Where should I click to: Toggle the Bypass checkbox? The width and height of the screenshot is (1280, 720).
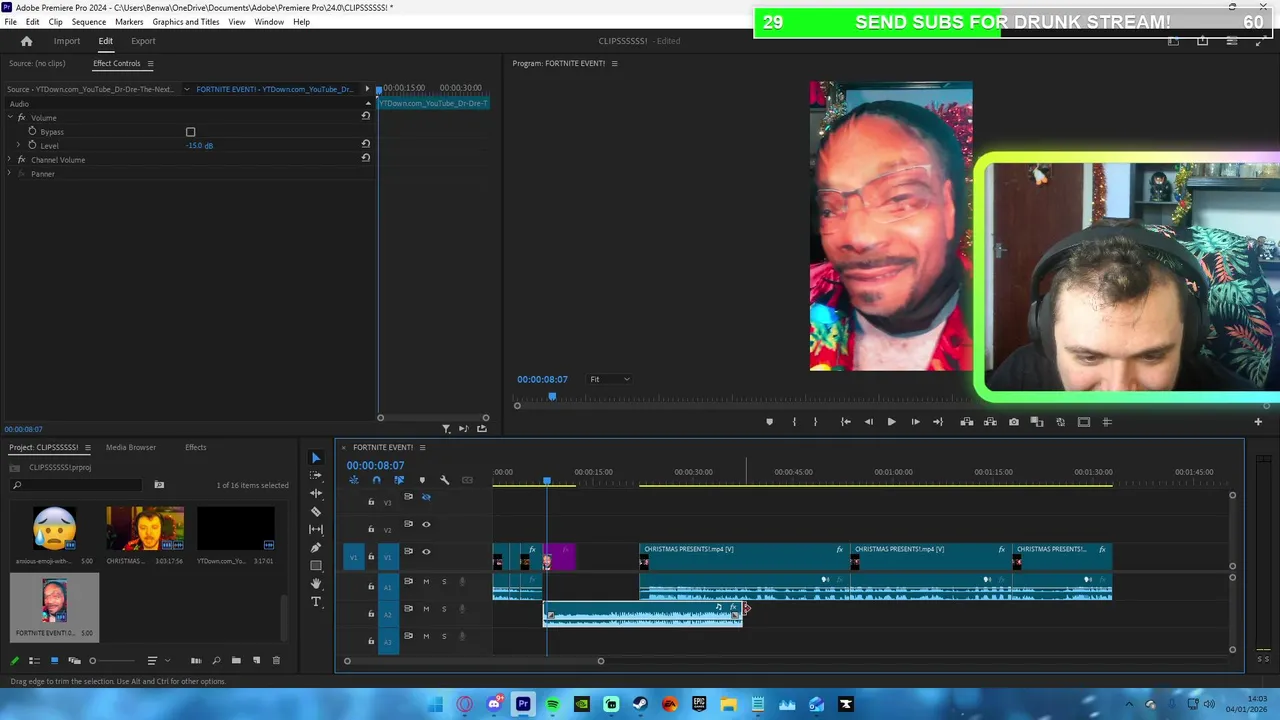[190, 132]
